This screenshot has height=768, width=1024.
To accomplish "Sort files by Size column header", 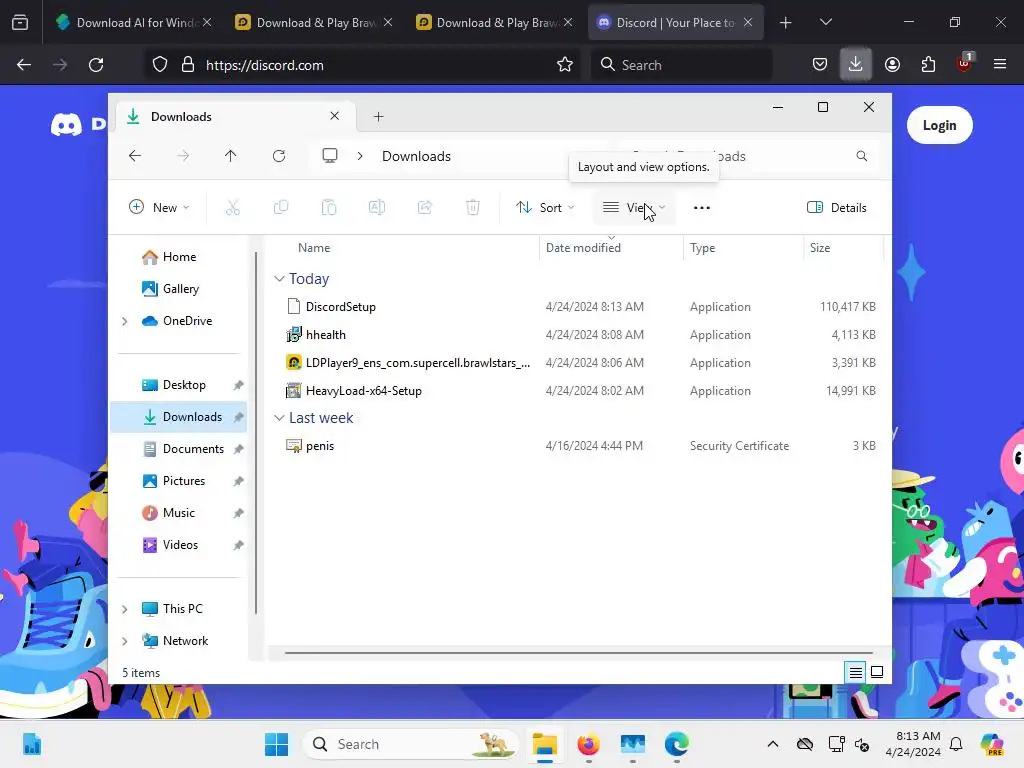I will (x=820, y=248).
